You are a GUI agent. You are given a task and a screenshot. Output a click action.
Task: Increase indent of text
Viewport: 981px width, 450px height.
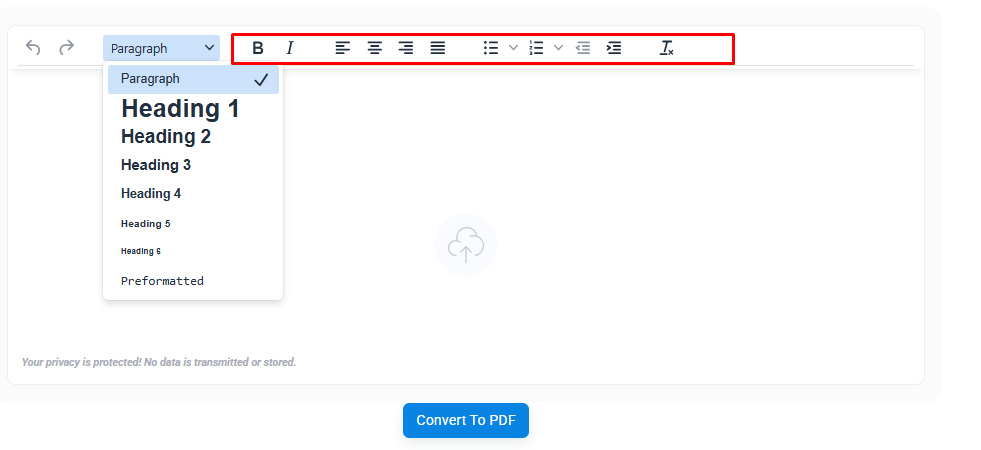point(614,48)
